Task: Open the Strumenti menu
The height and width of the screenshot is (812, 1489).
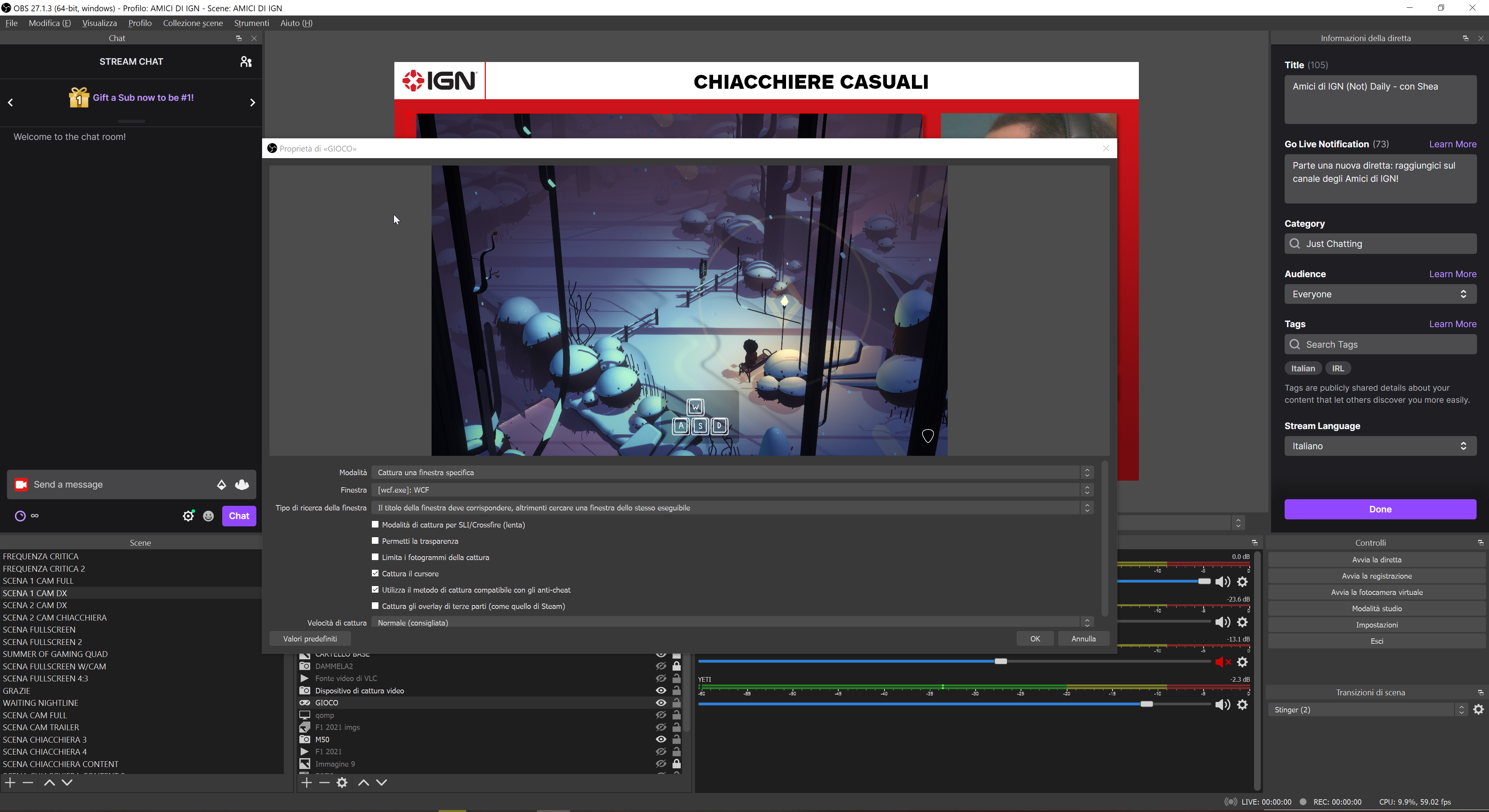Action: [x=251, y=23]
